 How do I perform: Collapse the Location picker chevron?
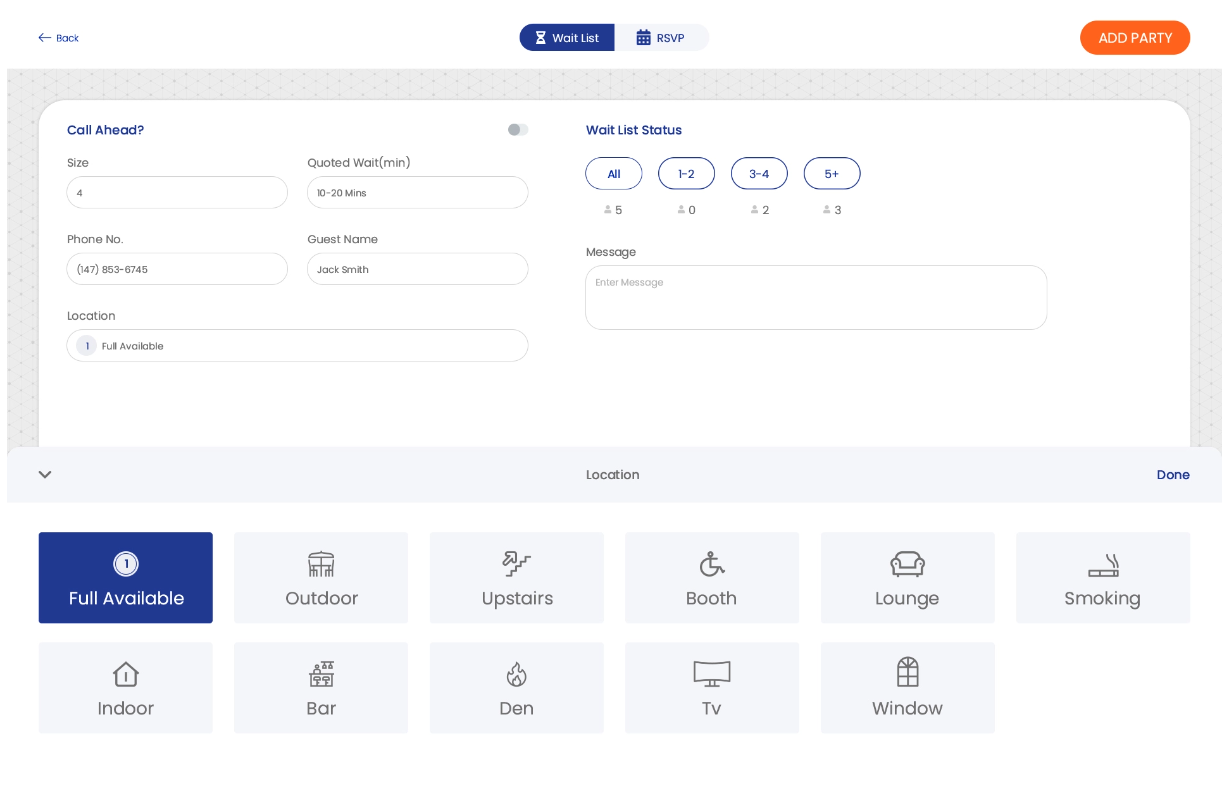click(x=45, y=475)
